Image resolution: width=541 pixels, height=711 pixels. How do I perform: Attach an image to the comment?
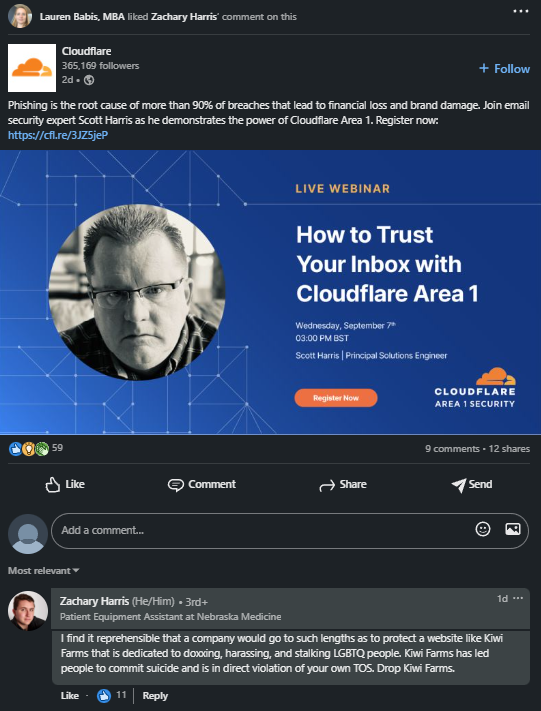click(512, 529)
